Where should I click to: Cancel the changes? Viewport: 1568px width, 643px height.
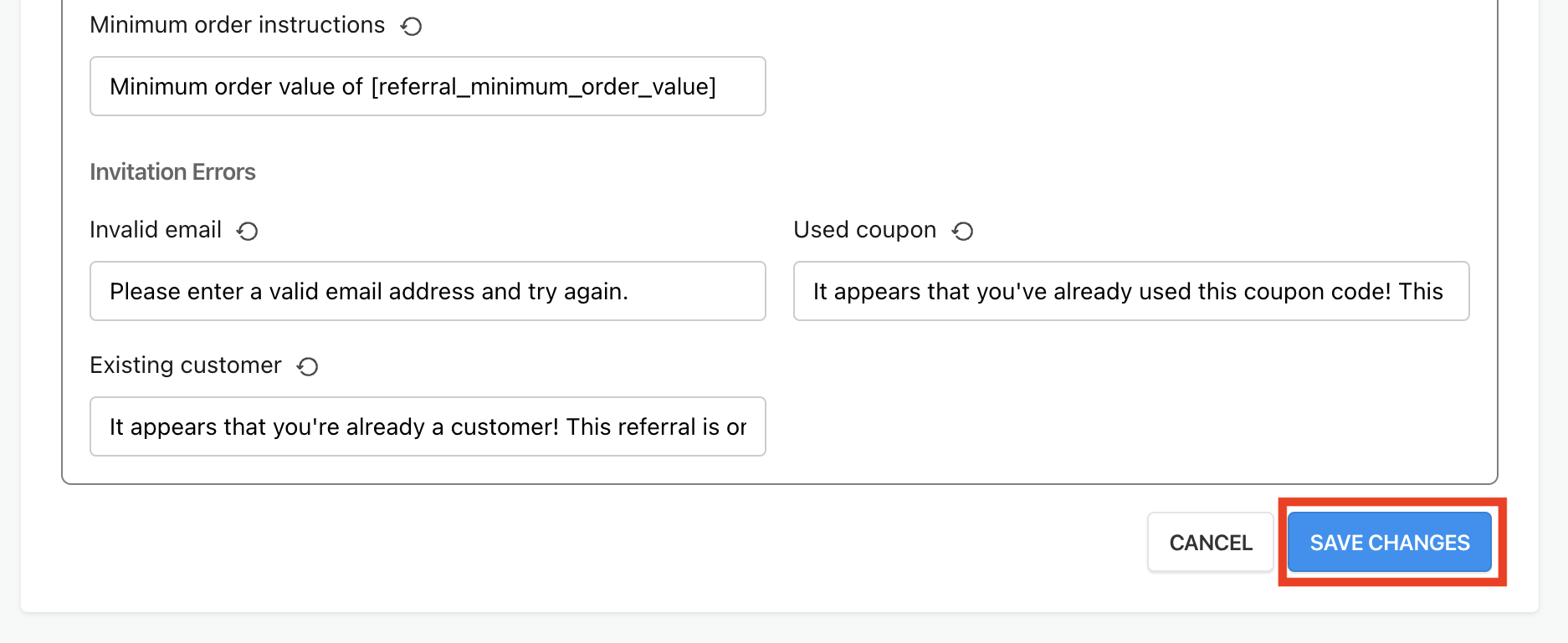coord(1210,543)
